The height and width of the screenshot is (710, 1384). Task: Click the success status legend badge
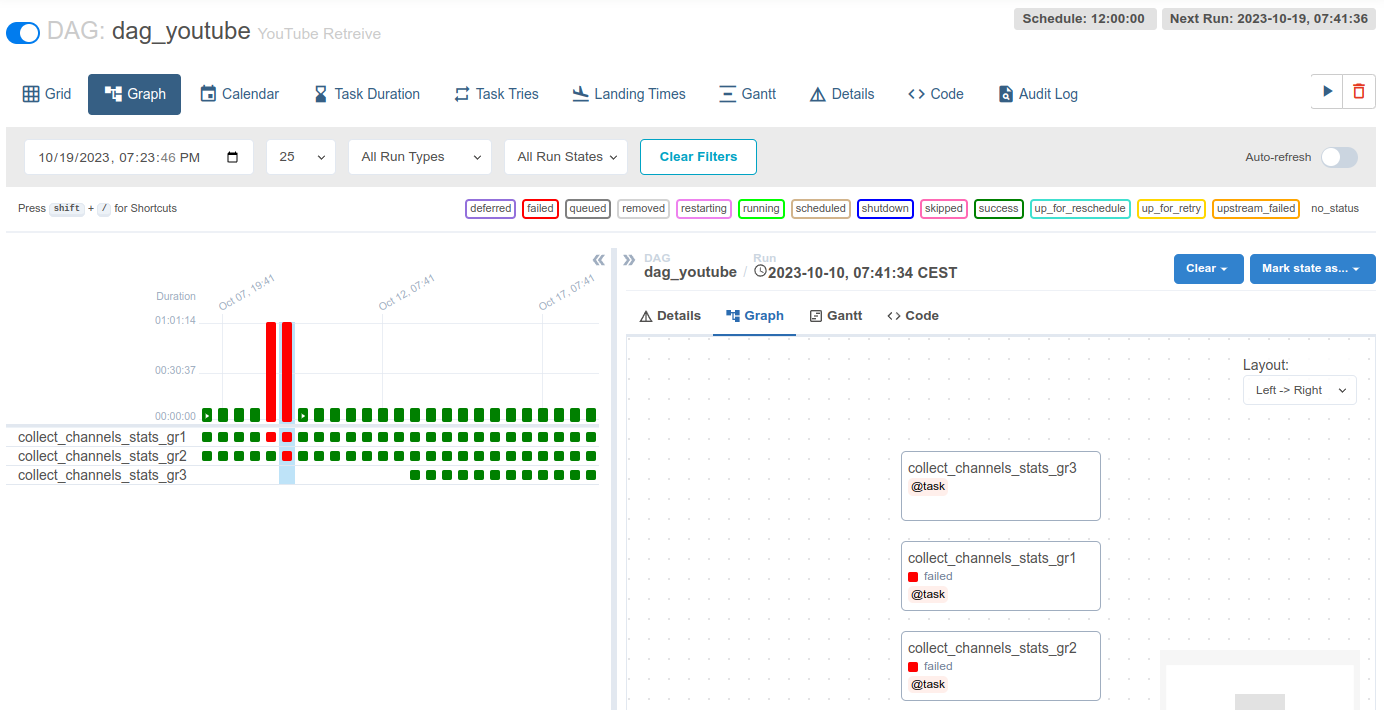[x=998, y=209]
